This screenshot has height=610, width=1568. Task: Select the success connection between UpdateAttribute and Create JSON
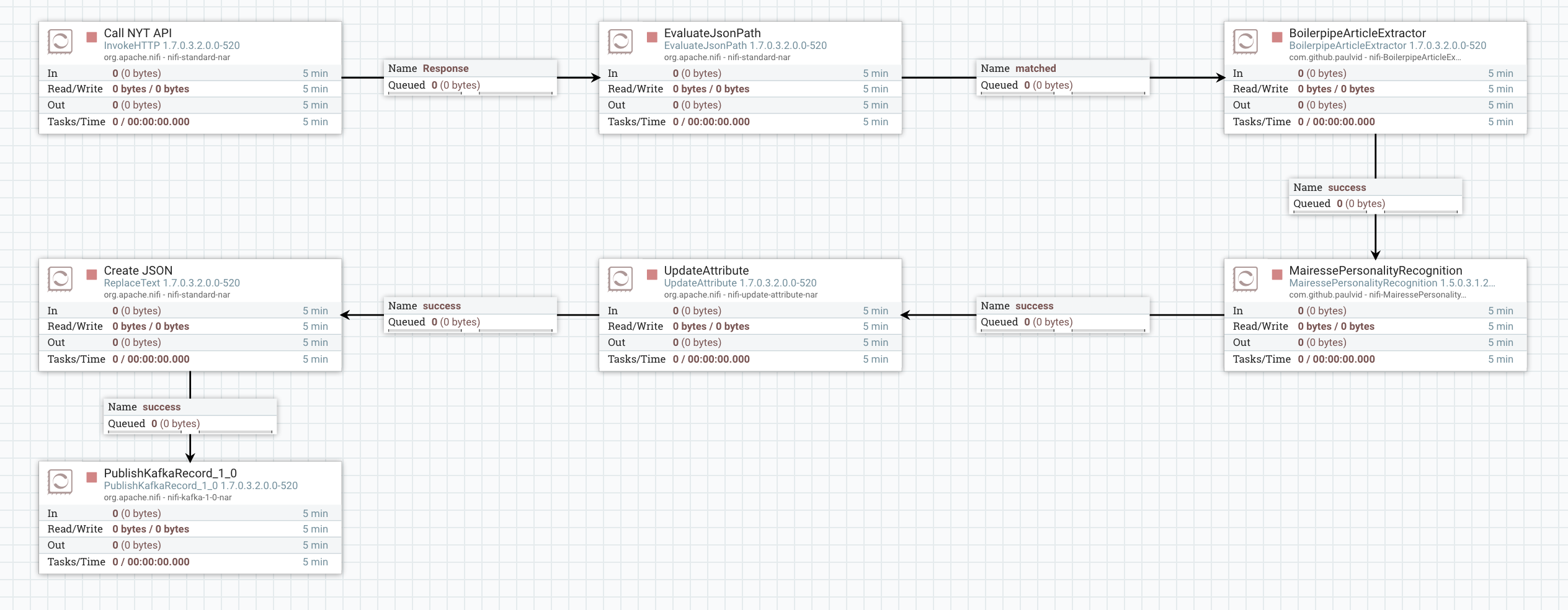tap(470, 315)
